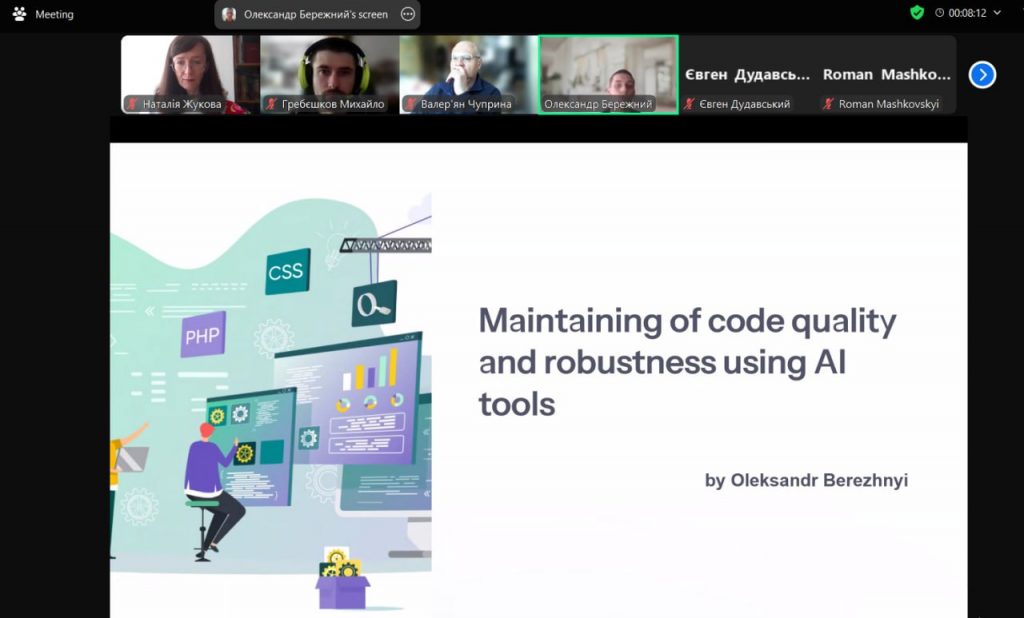Click the muted mic icon on Валер'ян Чуприна
1024x618 pixels.
point(410,104)
